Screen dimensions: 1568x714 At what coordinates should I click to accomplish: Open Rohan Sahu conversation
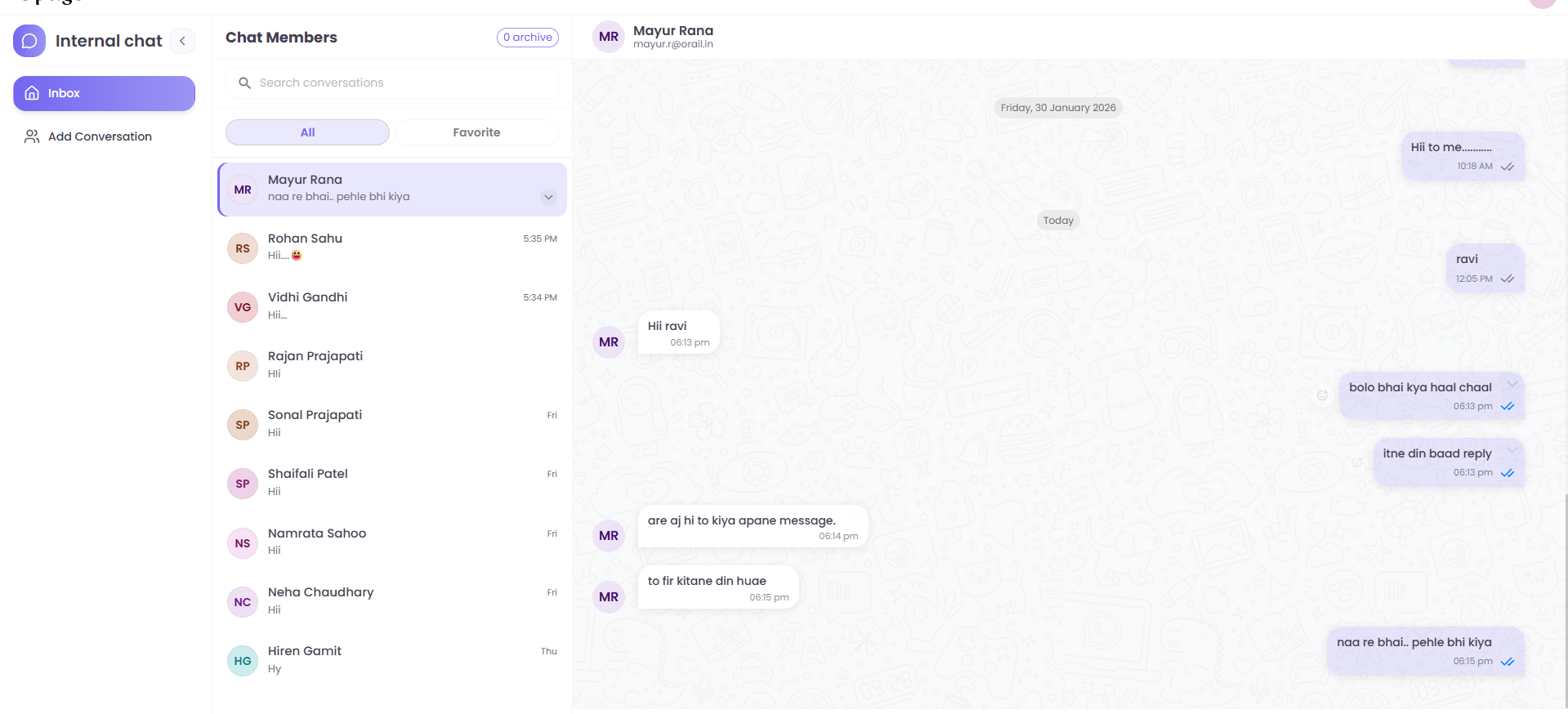click(392, 248)
